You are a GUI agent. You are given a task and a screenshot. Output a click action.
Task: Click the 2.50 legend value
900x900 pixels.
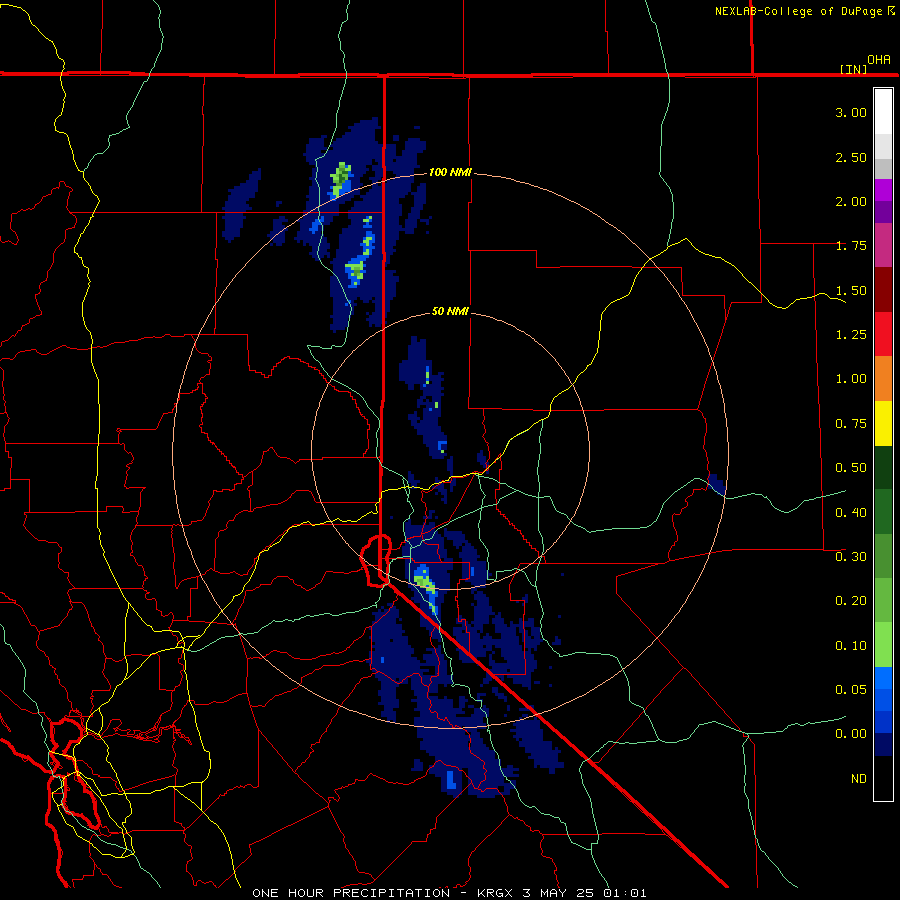[x=851, y=157]
